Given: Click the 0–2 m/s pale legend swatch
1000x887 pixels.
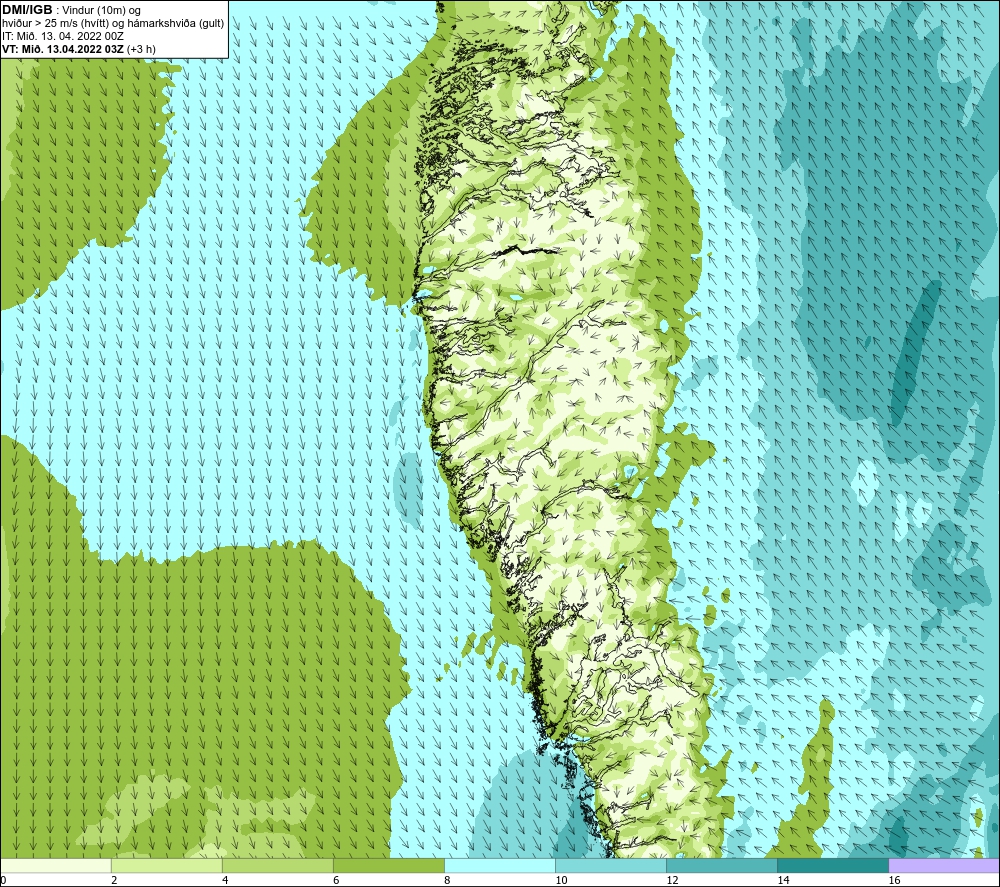Looking at the screenshot, I should click(x=55, y=865).
